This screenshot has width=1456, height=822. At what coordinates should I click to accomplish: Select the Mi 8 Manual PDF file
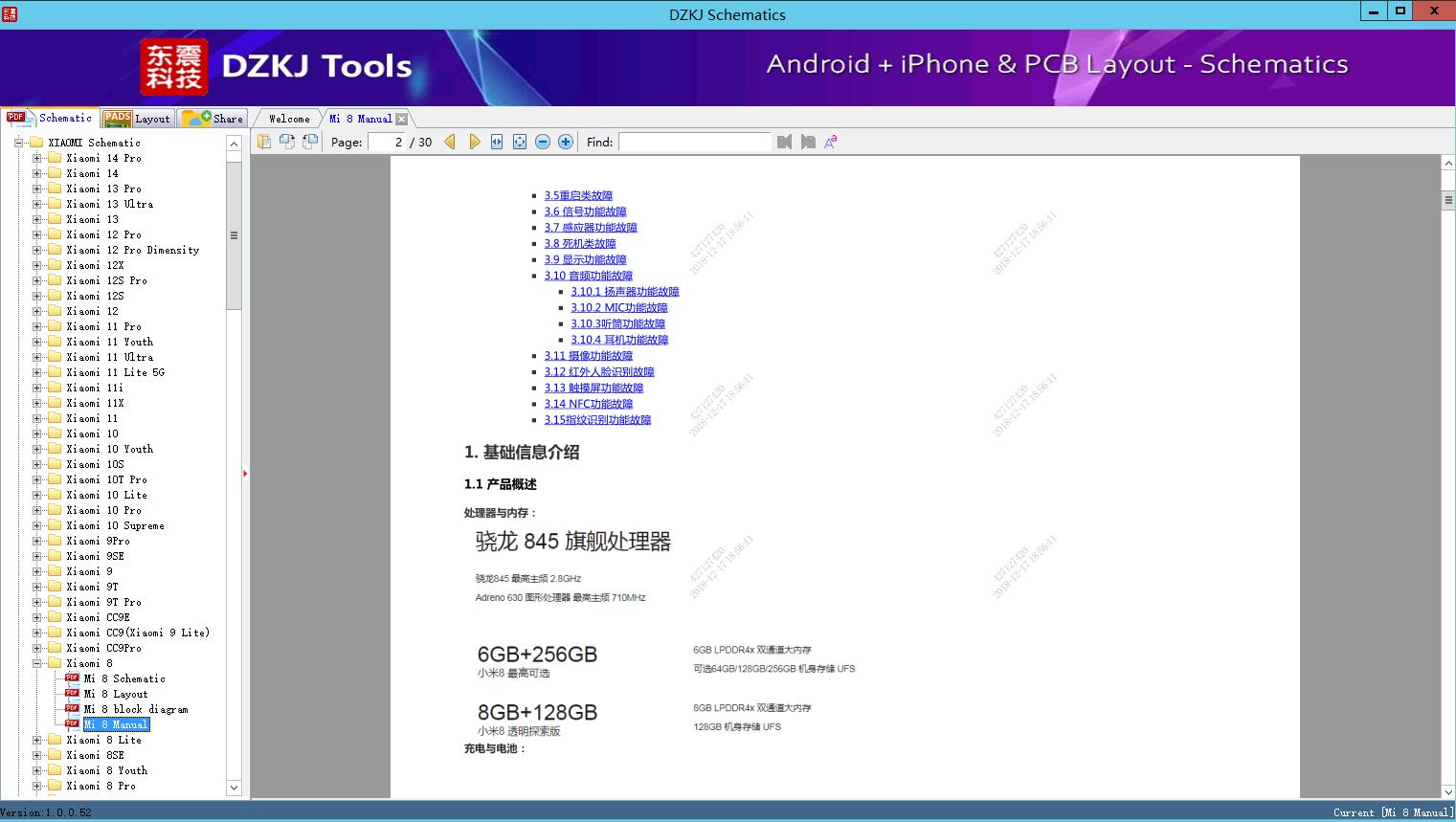(116, 724)
